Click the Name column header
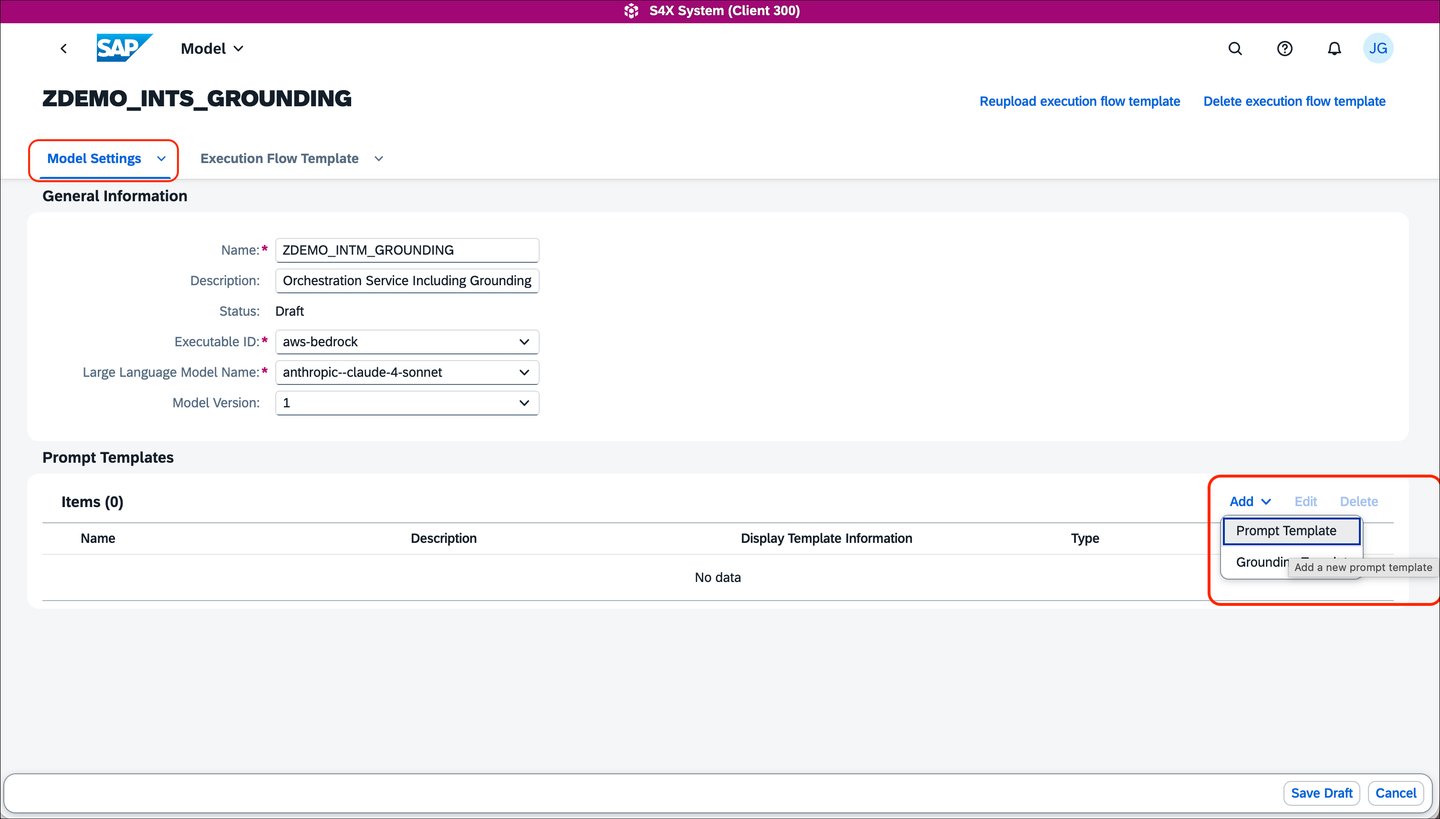The width and height of the screenshot is (1440, 819). click(x=98, y=538)
